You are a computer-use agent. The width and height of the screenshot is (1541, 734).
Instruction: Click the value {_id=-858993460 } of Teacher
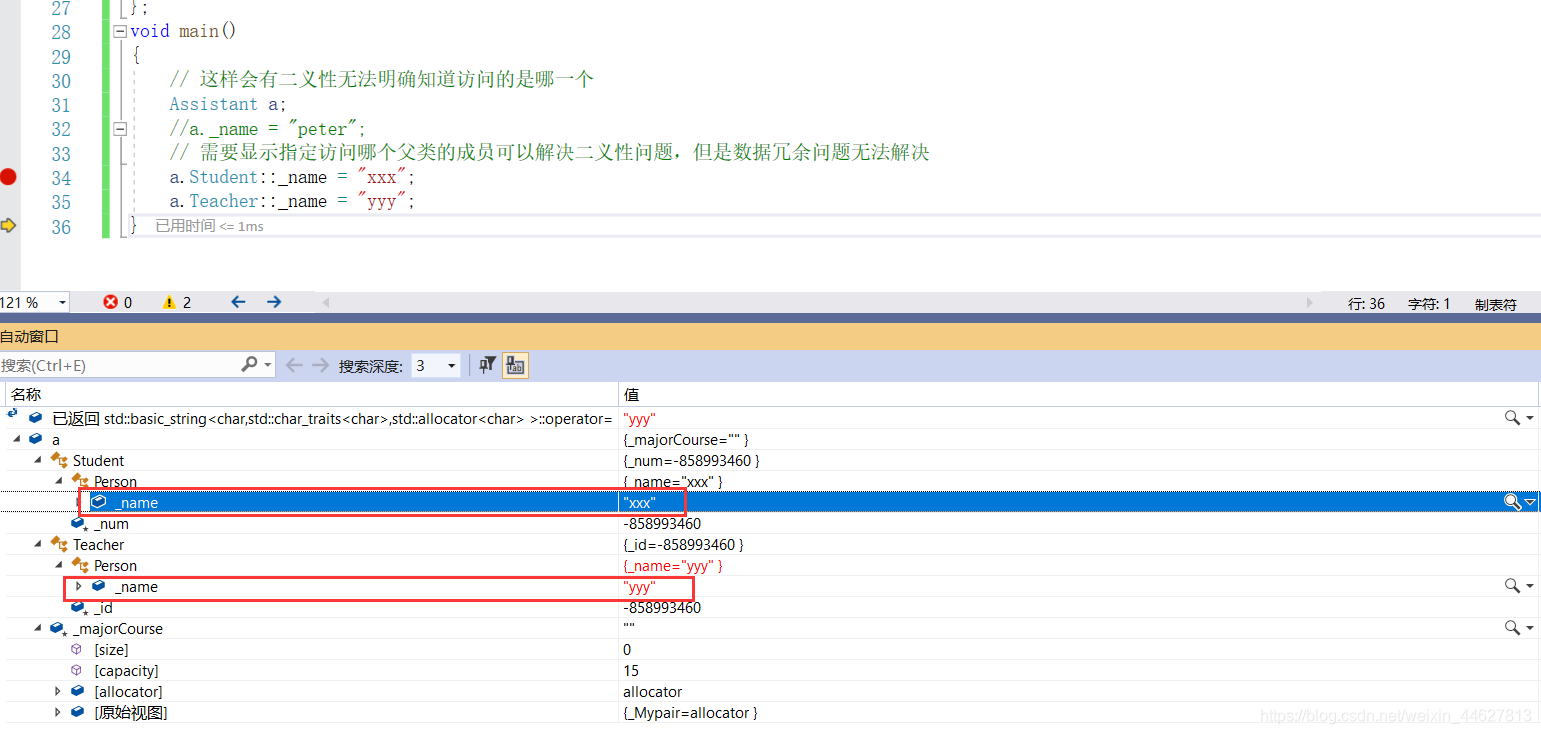pos(683,545)
